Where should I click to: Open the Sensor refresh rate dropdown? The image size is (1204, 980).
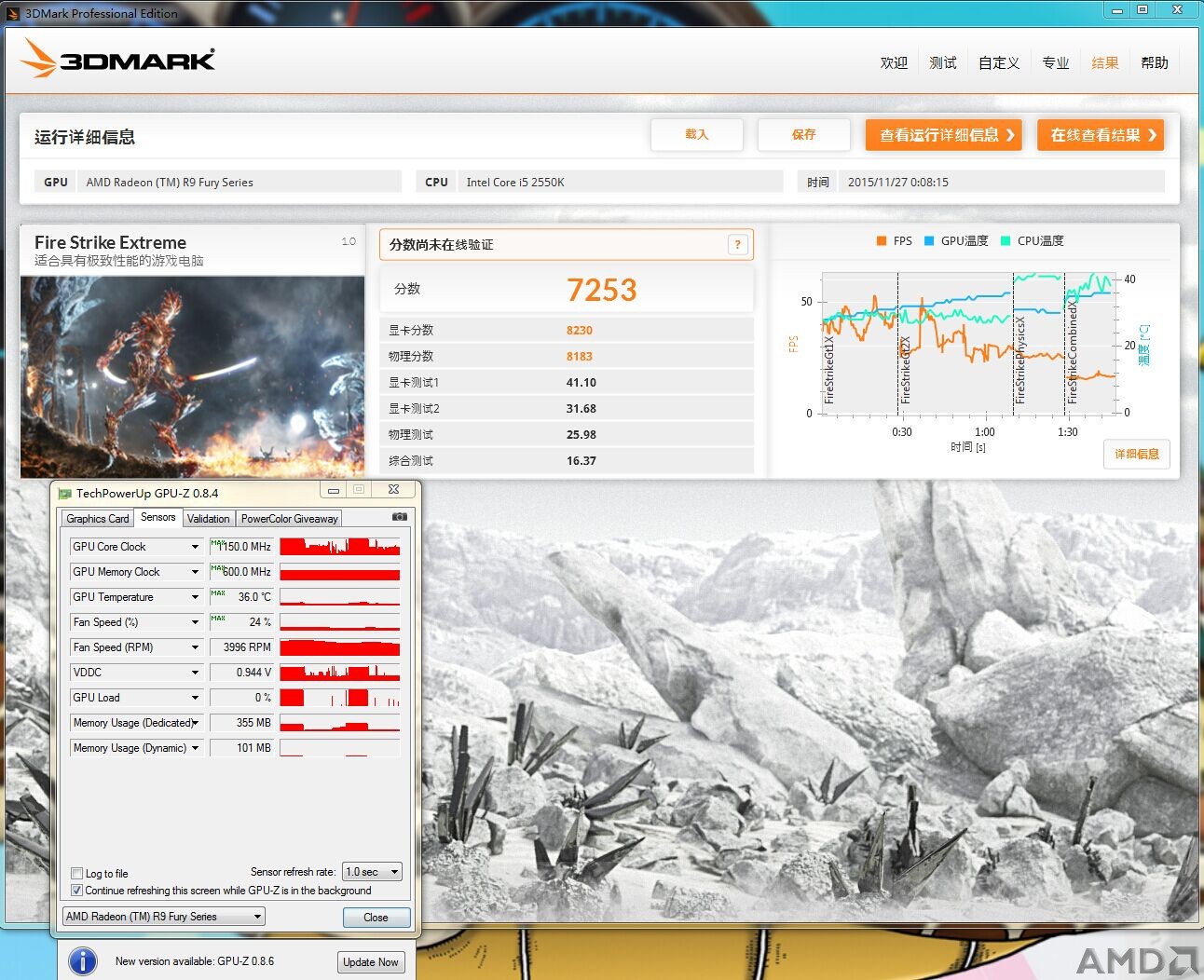point(372,872)
